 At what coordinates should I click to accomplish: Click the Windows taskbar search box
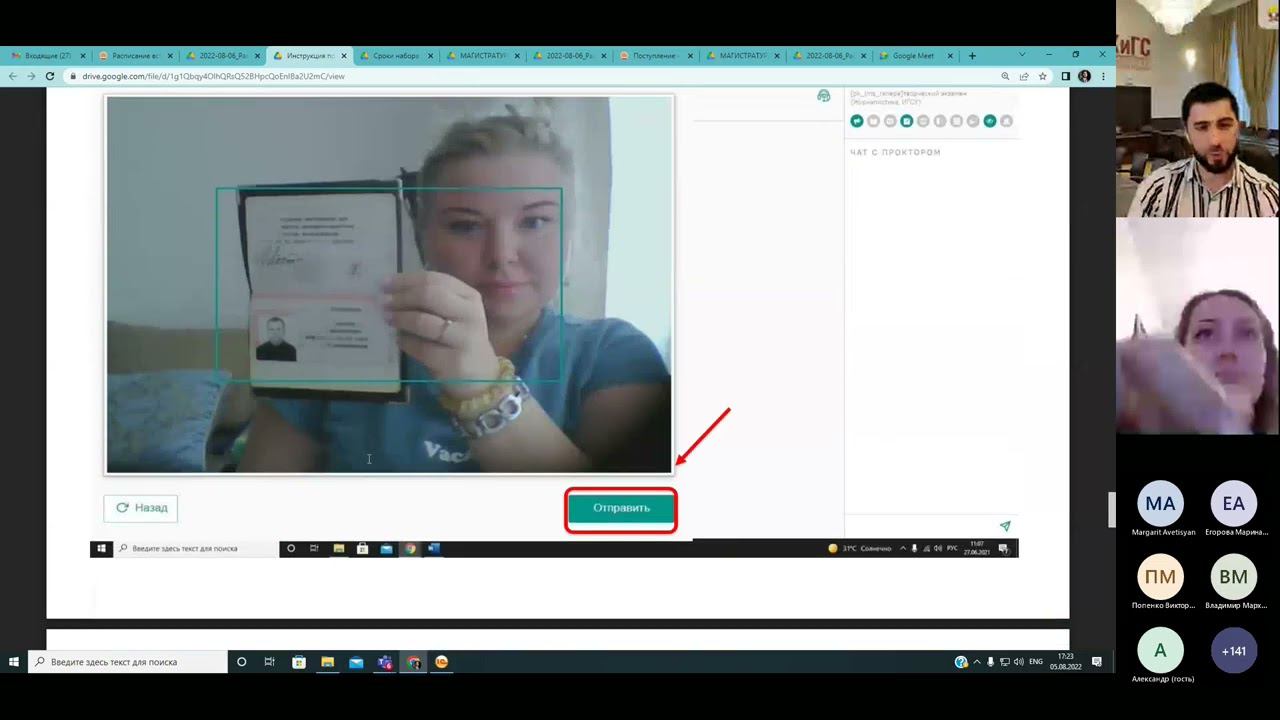[128, 662]
